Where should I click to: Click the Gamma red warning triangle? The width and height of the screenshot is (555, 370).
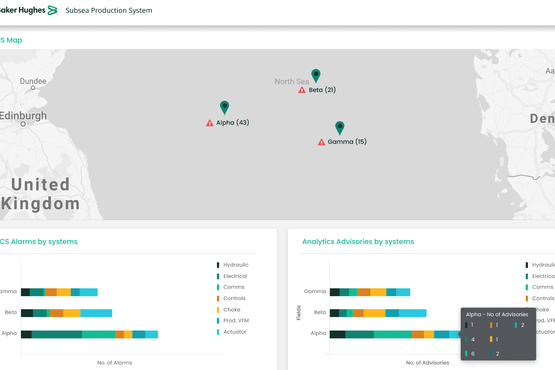[x=321, y=142]
